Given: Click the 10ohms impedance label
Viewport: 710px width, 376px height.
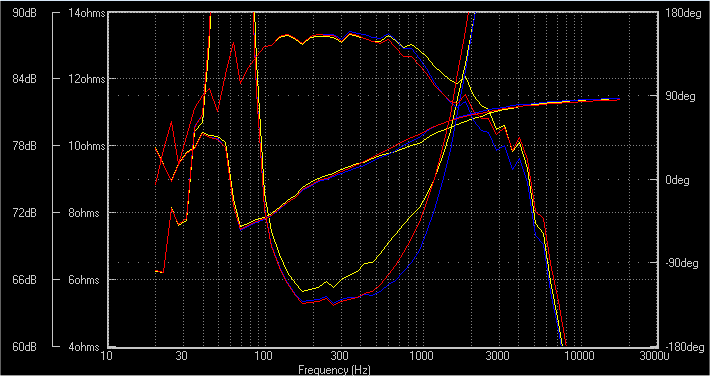Looking at the screenshot, I should click(x=86, y=146).
